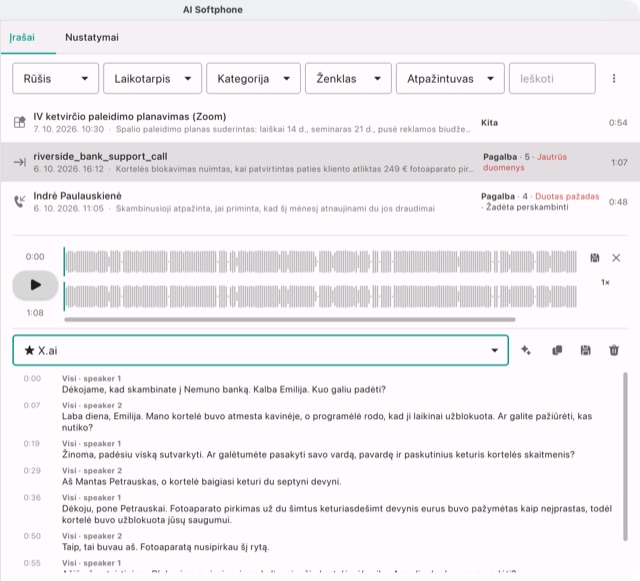640x581 pixels.
Task: Click the Jautrūs duomenys tag
Action: [525, 163]
